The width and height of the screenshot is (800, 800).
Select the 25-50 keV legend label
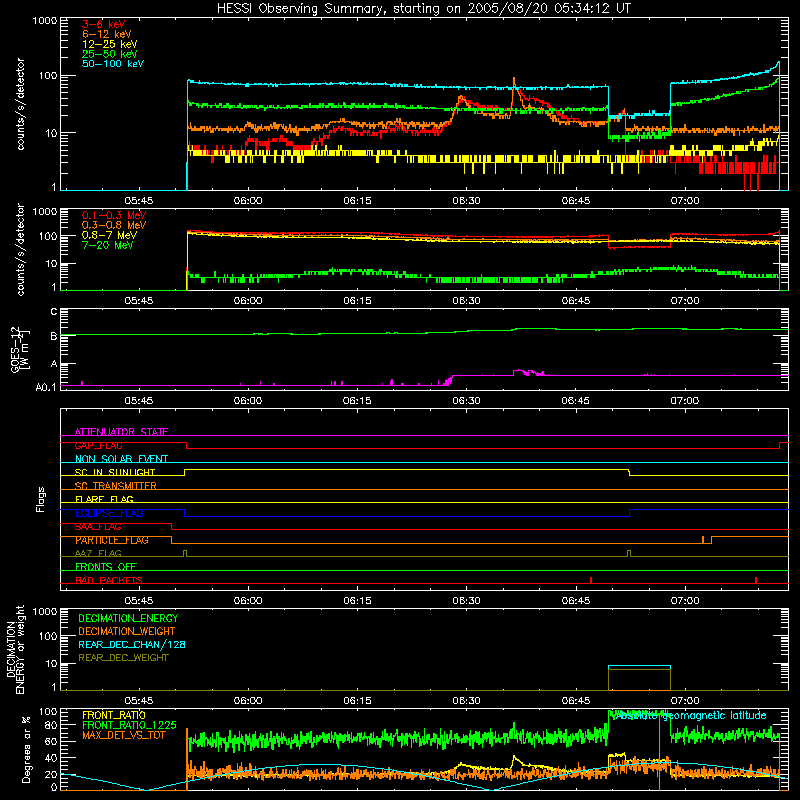click(109, 54)
